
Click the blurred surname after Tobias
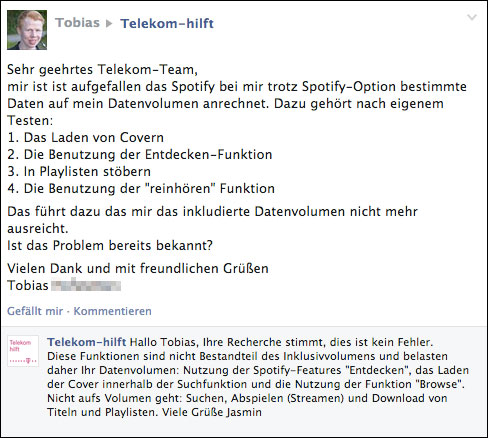coord(86,285)
